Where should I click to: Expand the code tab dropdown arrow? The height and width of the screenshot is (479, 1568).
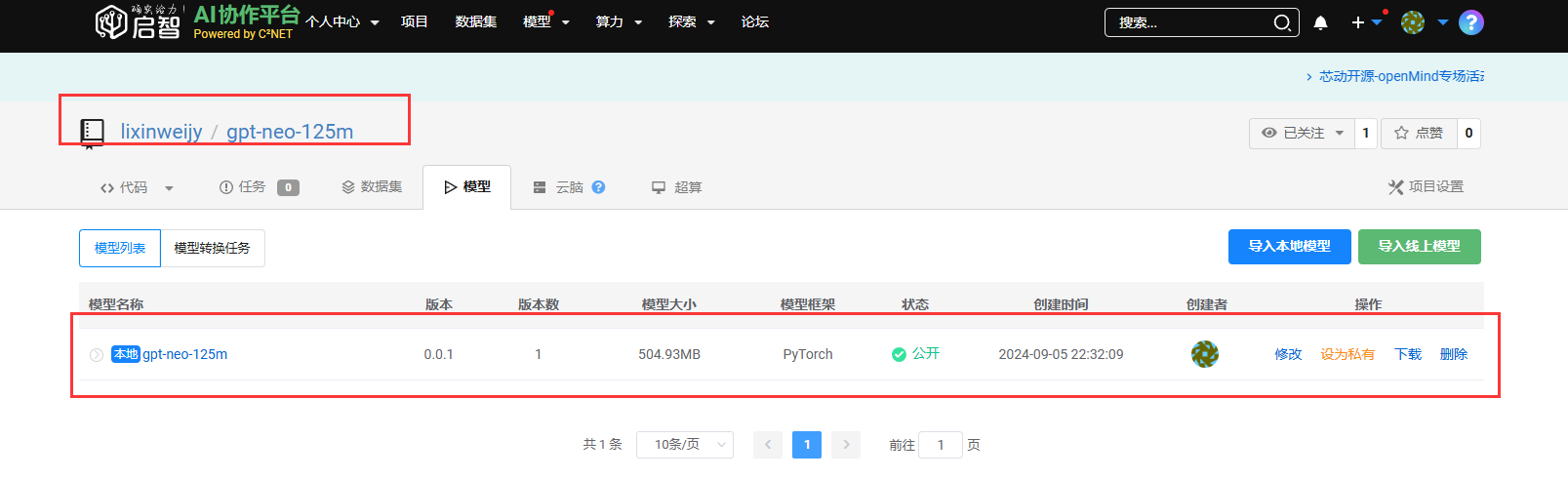pos(169,188)
